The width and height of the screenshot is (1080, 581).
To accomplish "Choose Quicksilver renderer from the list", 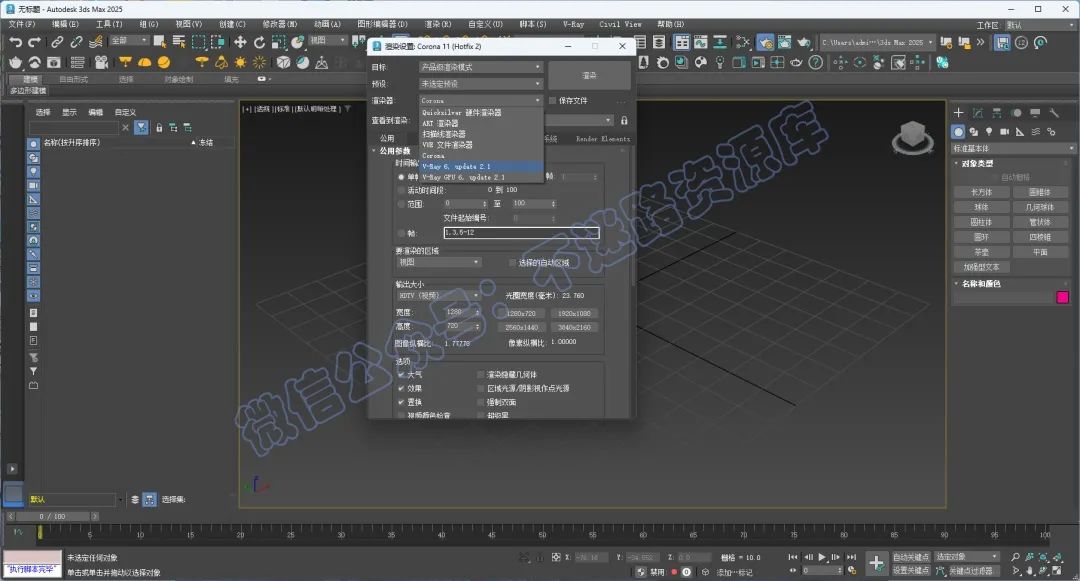I will (481, 112).
